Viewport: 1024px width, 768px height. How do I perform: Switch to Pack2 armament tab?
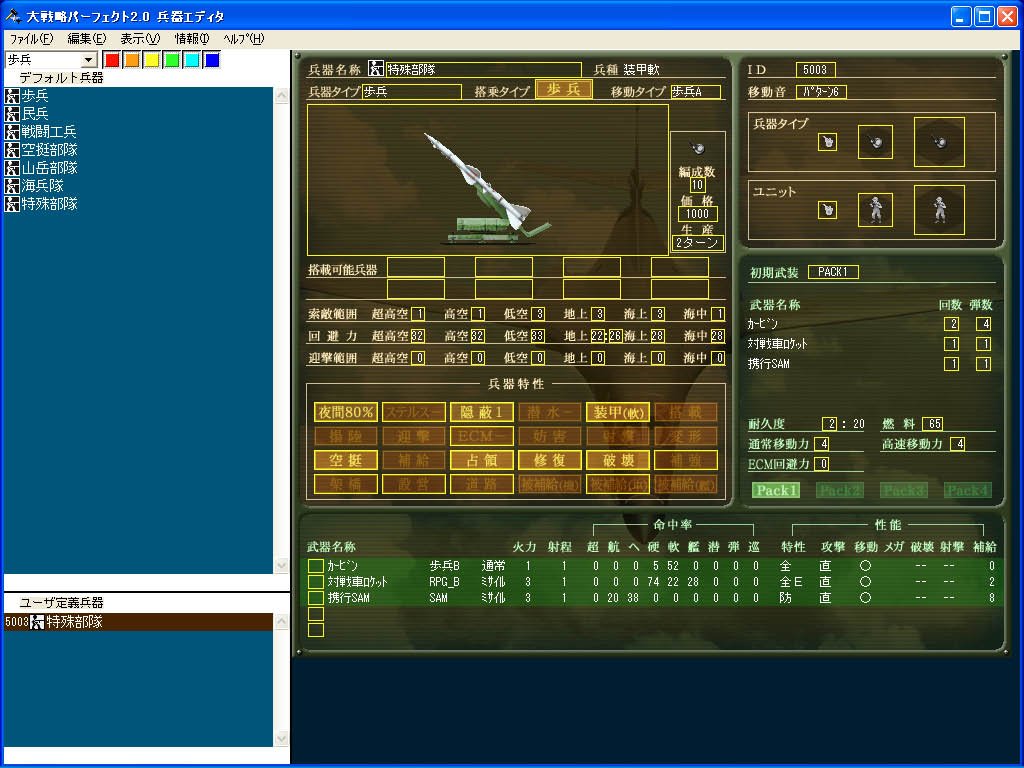click(840, 490)
